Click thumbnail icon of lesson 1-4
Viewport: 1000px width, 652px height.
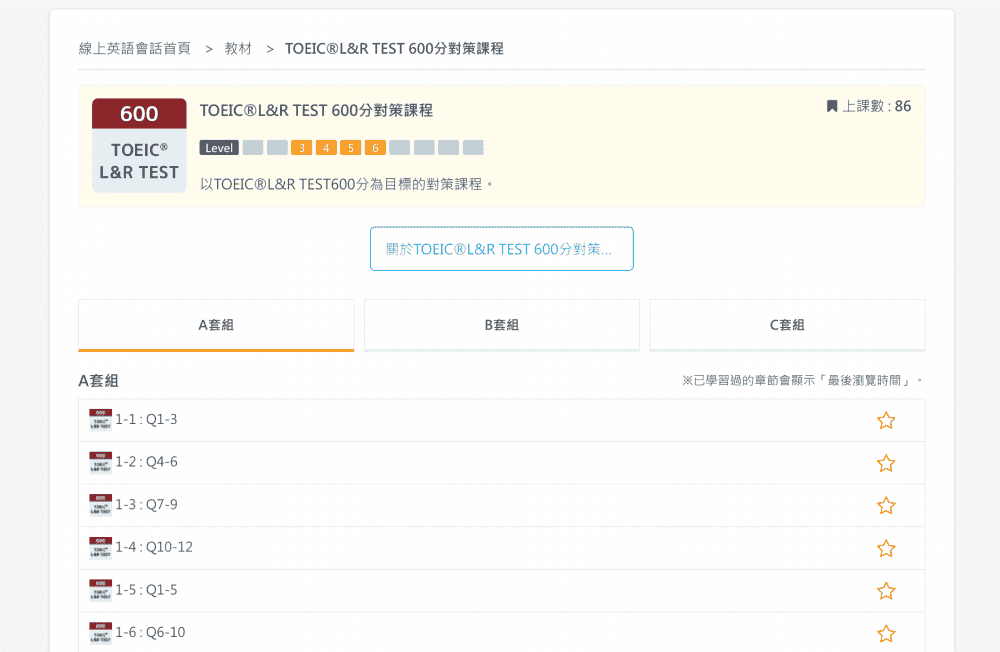point(100,547)
